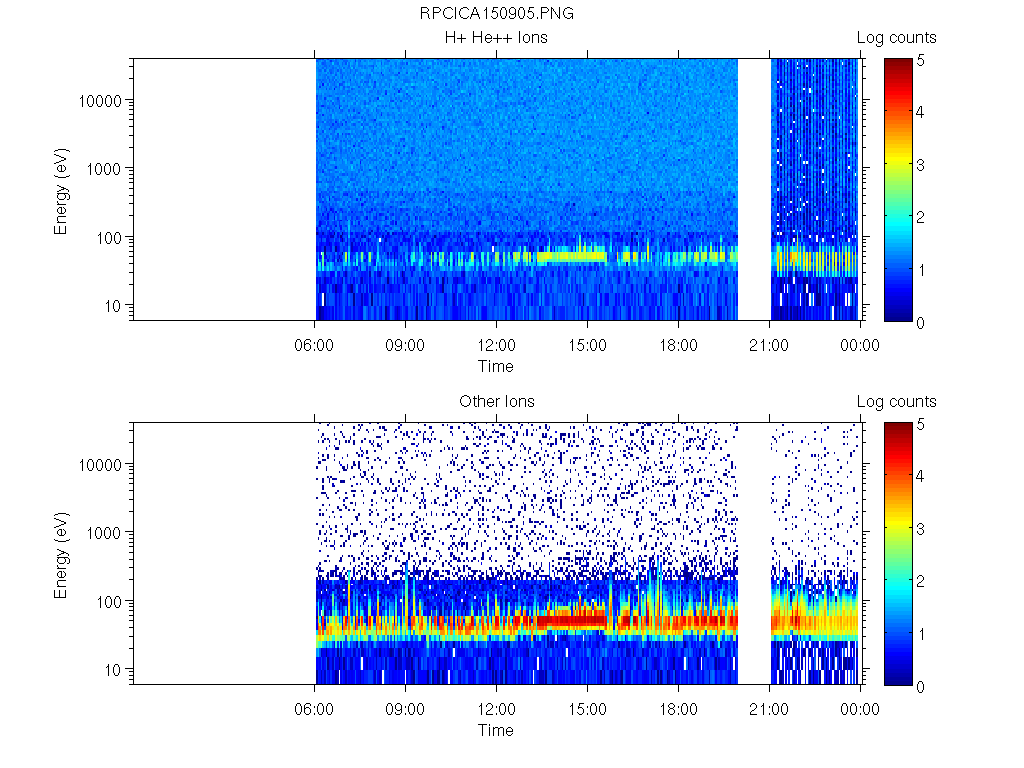This screenshot has width=1024, height=768.
Task: Click the value 4 on bottom colorbar
Action: [x=921, y=476]
